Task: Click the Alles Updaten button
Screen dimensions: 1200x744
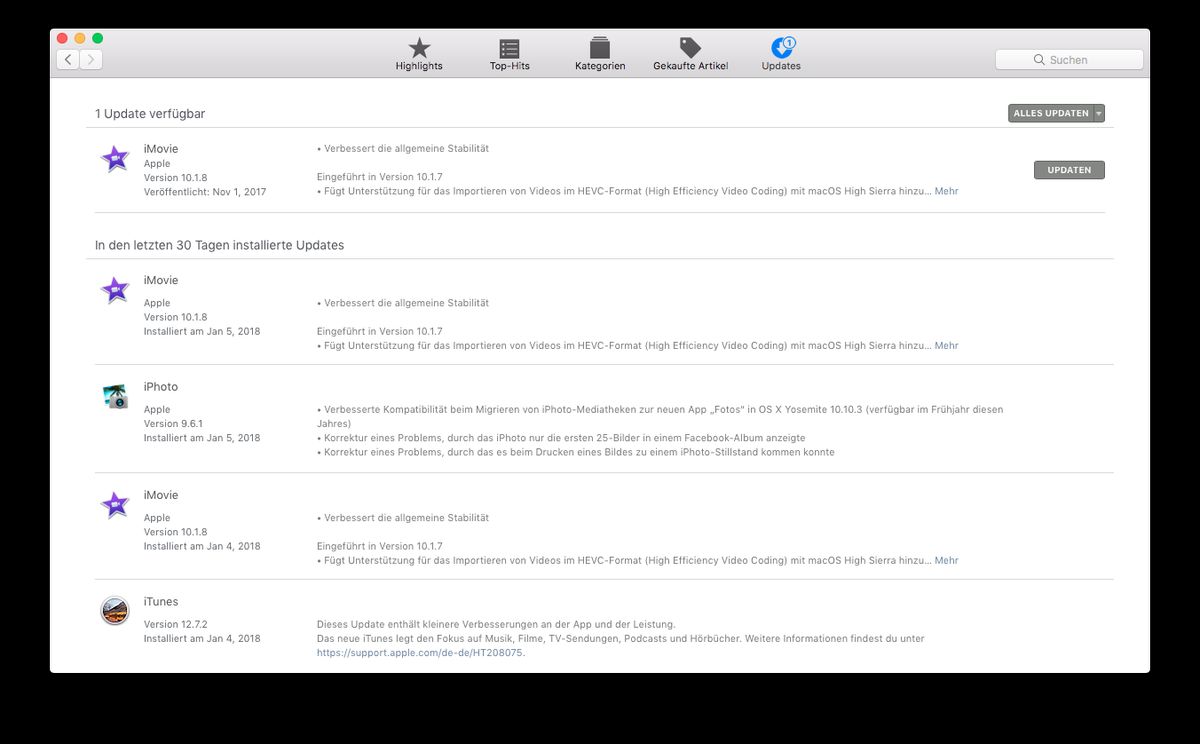Action: [x=1050, y=114]
